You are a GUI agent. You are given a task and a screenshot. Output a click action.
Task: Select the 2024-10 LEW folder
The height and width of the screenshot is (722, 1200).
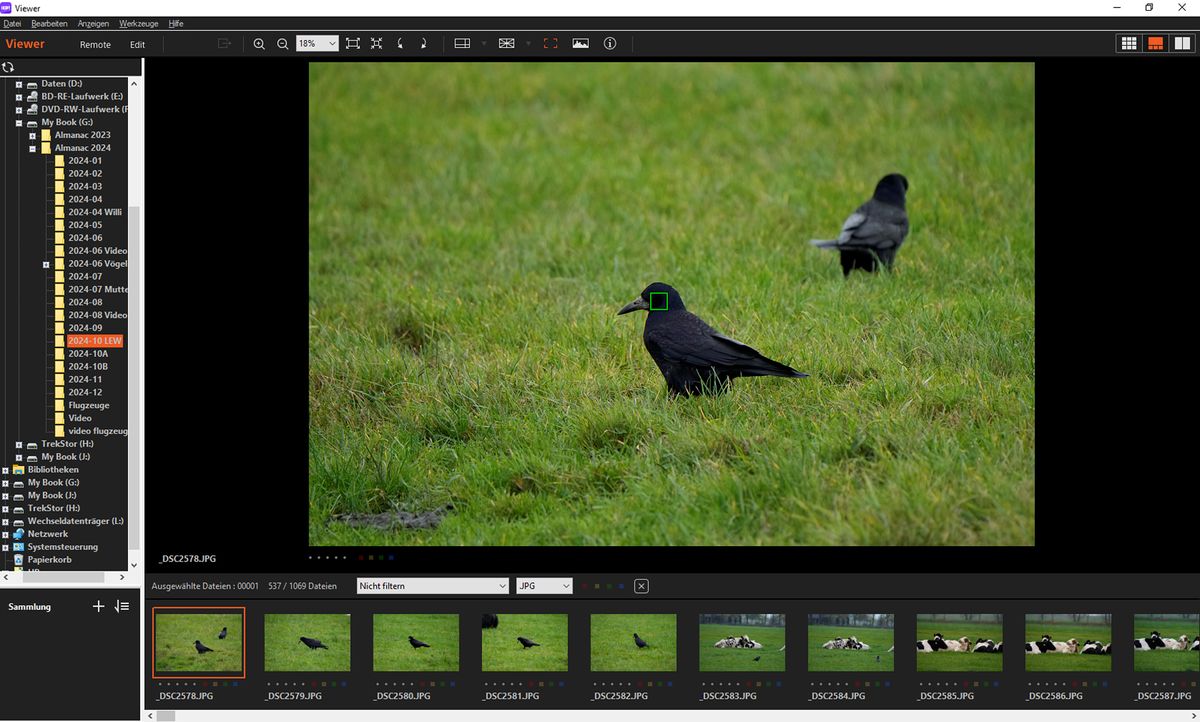tap(94, 340)
